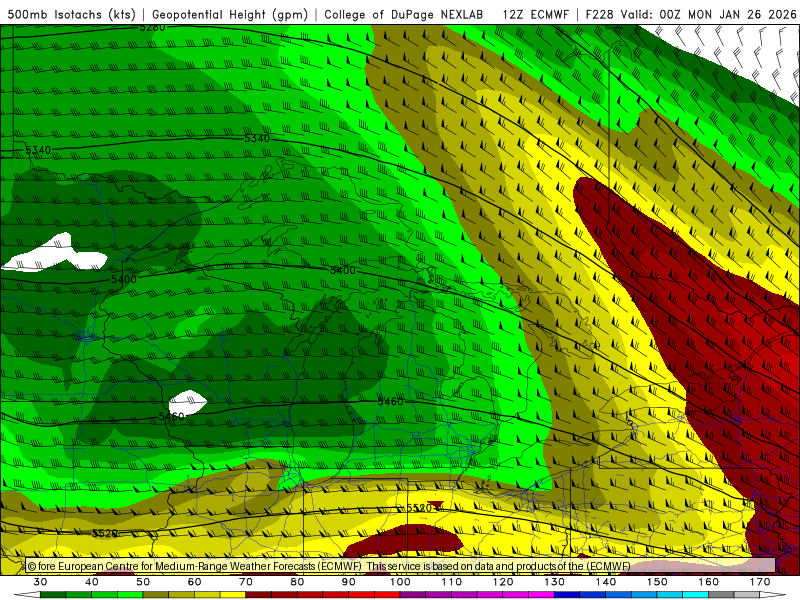The image size is (800, 600).
Task: Click the bright yellow swatch left of 70
Action: [x=233, y=595]
